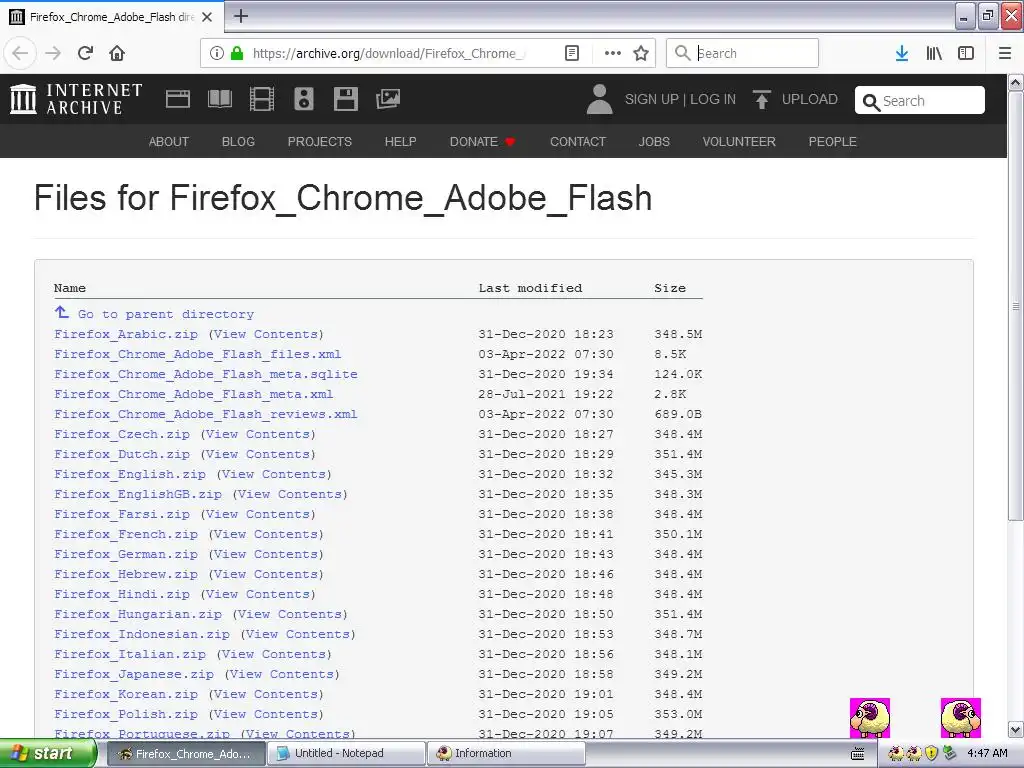Click the user avatar icon
The image size is (1024, 768).
599,99
